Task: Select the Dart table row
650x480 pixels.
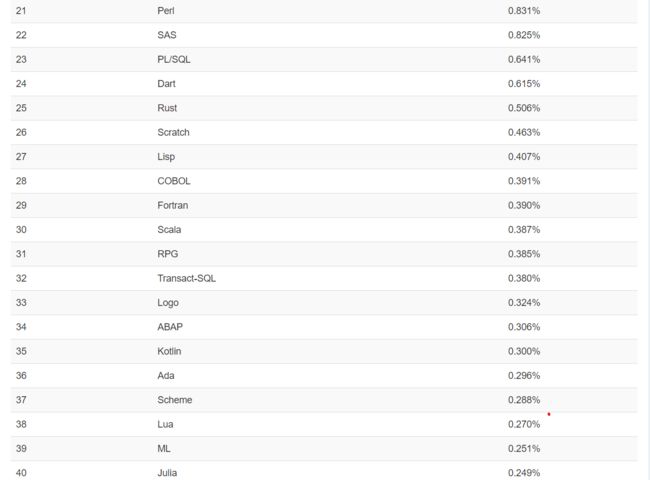Action: [x=324, y=84]
